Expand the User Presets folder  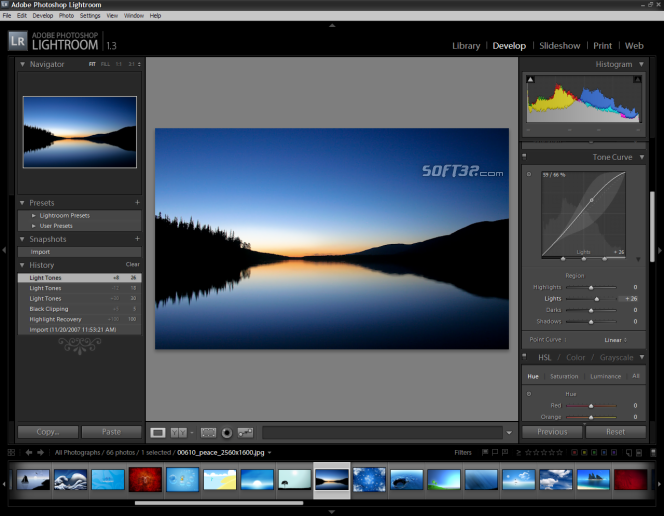(34, 226)
